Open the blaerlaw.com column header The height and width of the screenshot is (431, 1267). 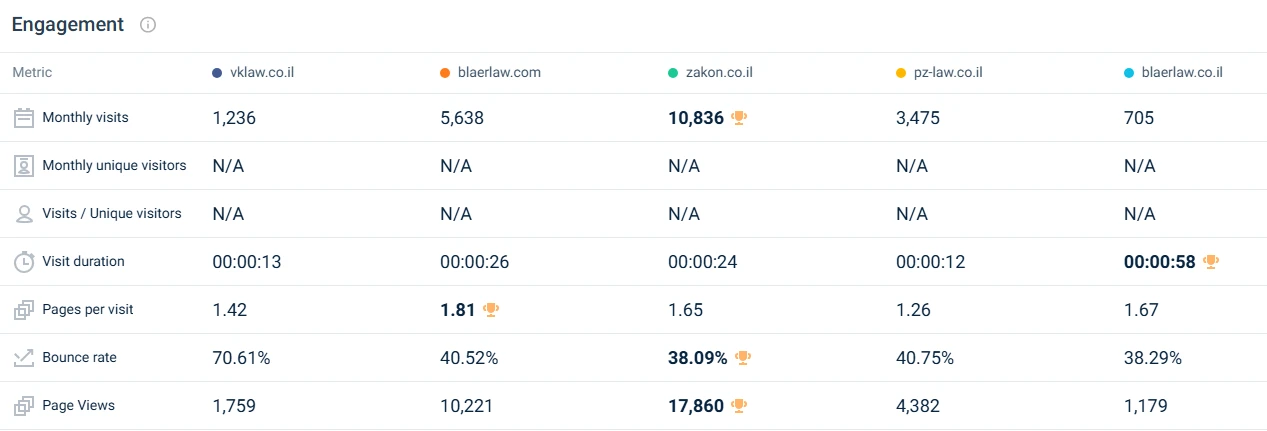point(499,73)
